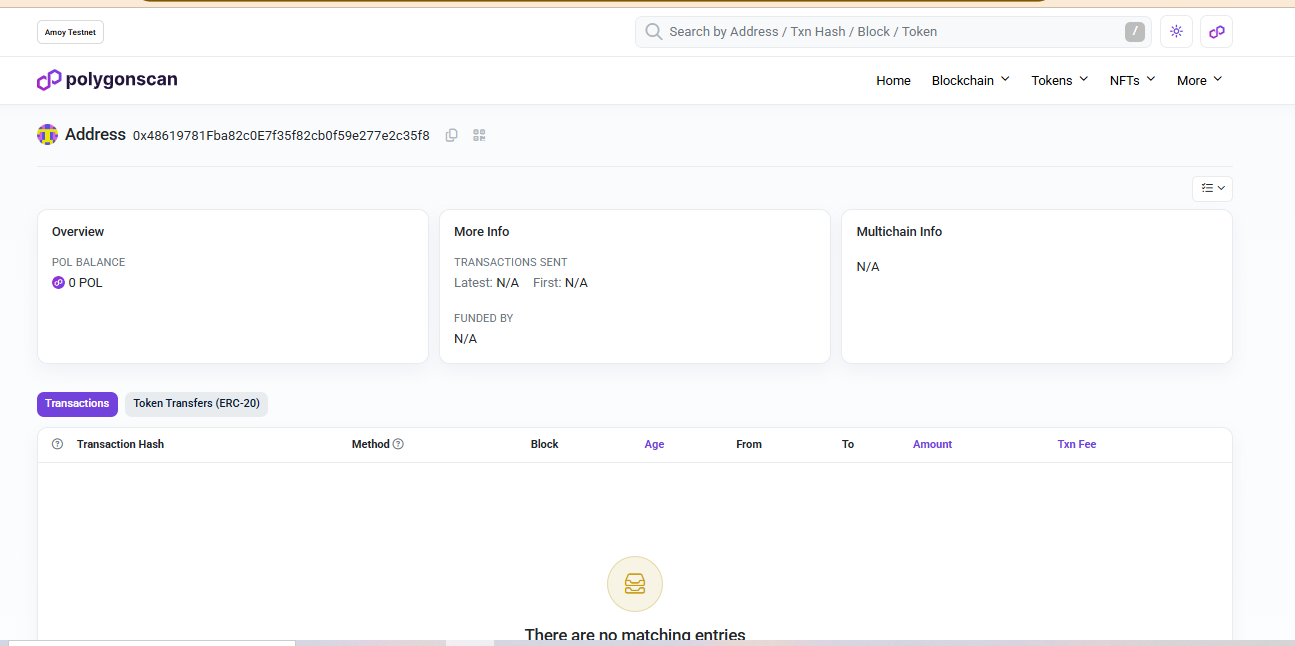Screen dimensions: 1295x646
Task: Click the To column header
Action: tap(848, 444)
